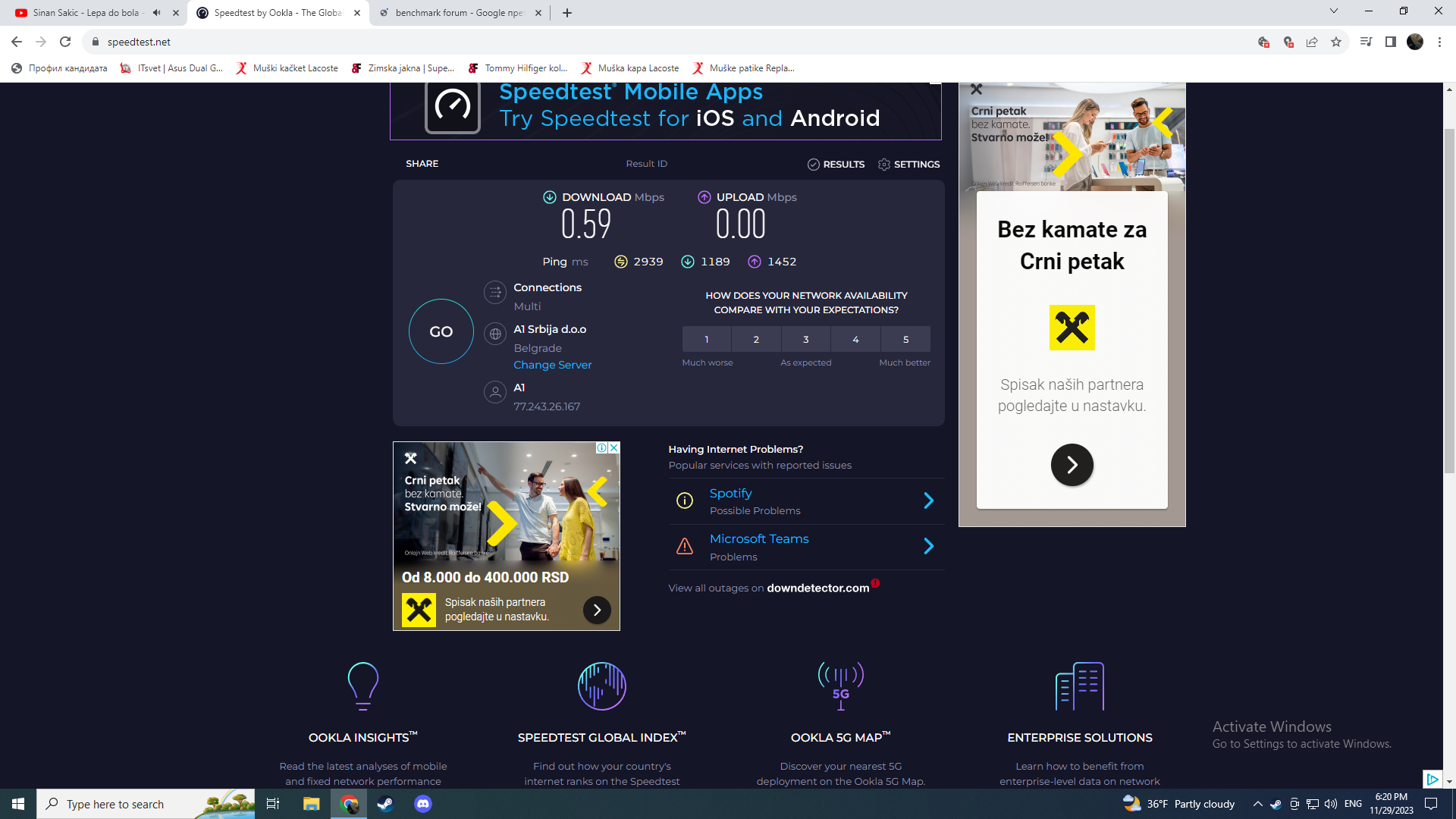Open the tab search dropdown arrow
Viewport: 1456px width, 819px height.
[1334, 11]
